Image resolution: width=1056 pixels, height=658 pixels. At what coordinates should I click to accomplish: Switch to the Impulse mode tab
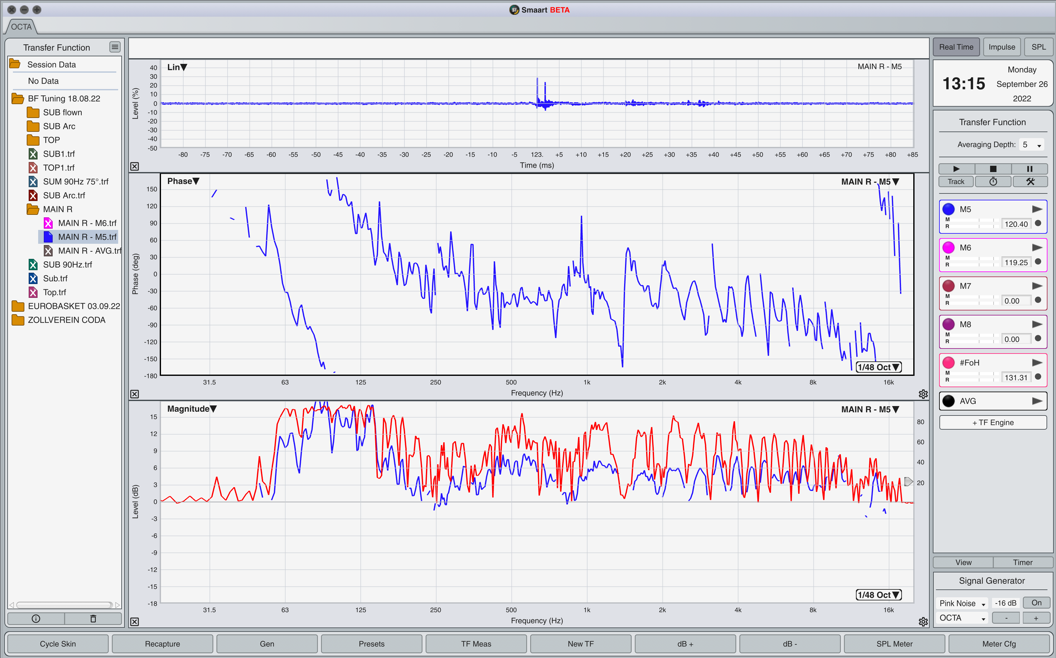point(1001,47)
